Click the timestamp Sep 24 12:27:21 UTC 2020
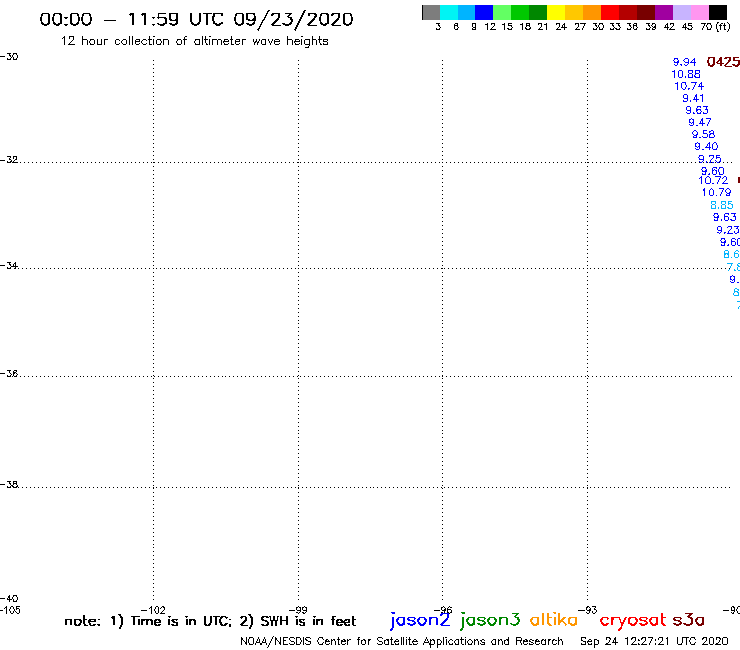 tap(654, 641)
